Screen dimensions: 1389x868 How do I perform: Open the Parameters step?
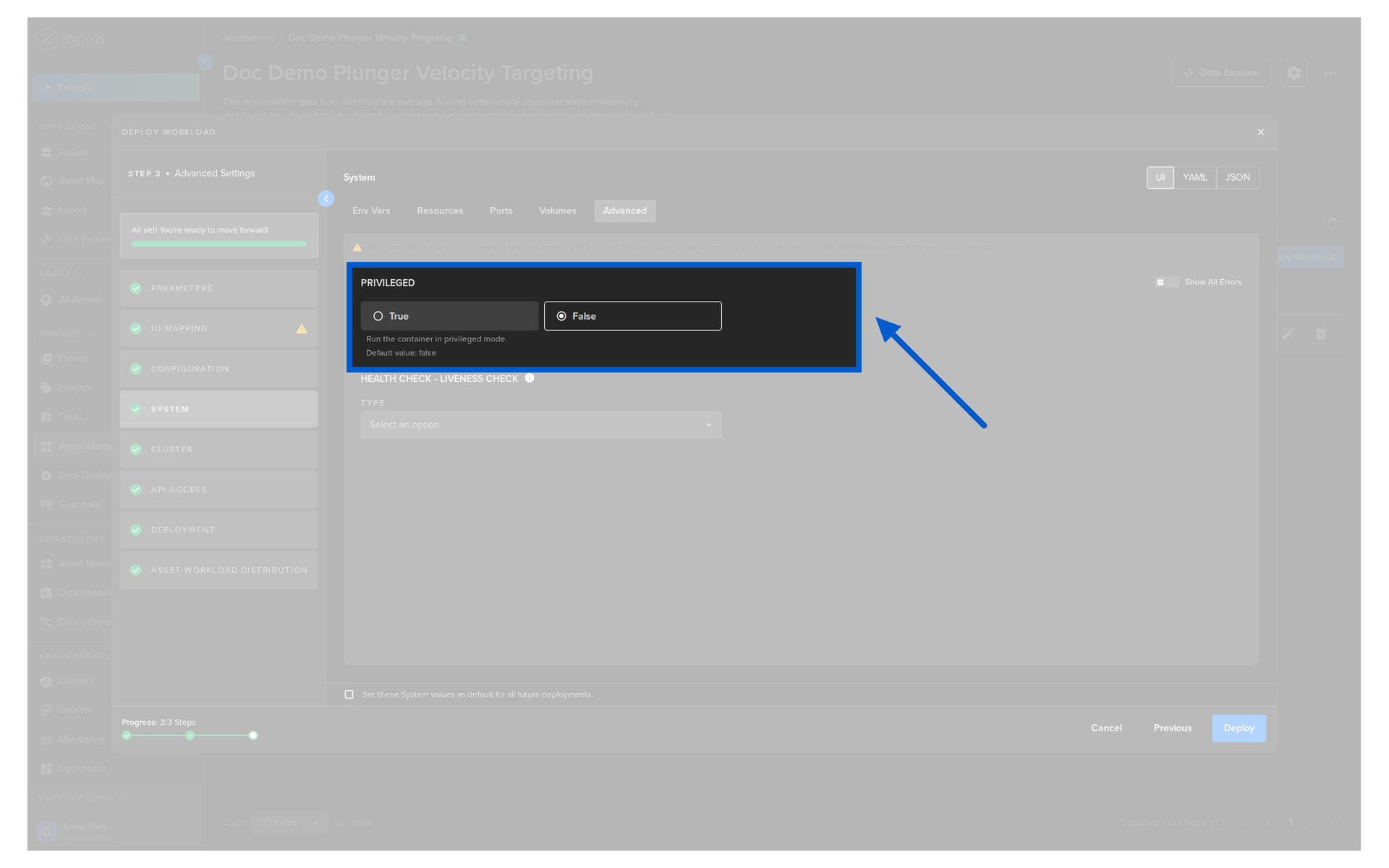click(x=218, y=288)
